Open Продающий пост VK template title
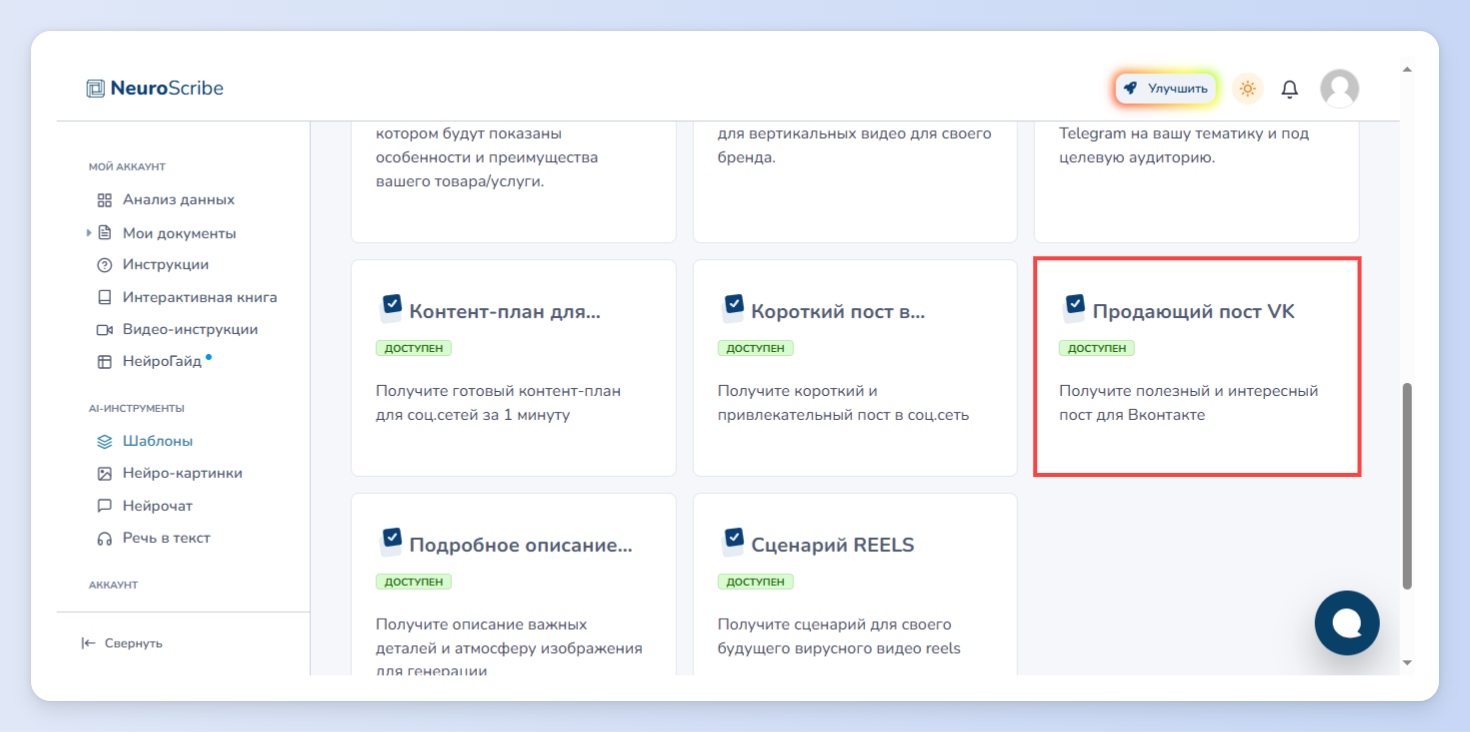 pyautogui.click(x=1193, y=311)
